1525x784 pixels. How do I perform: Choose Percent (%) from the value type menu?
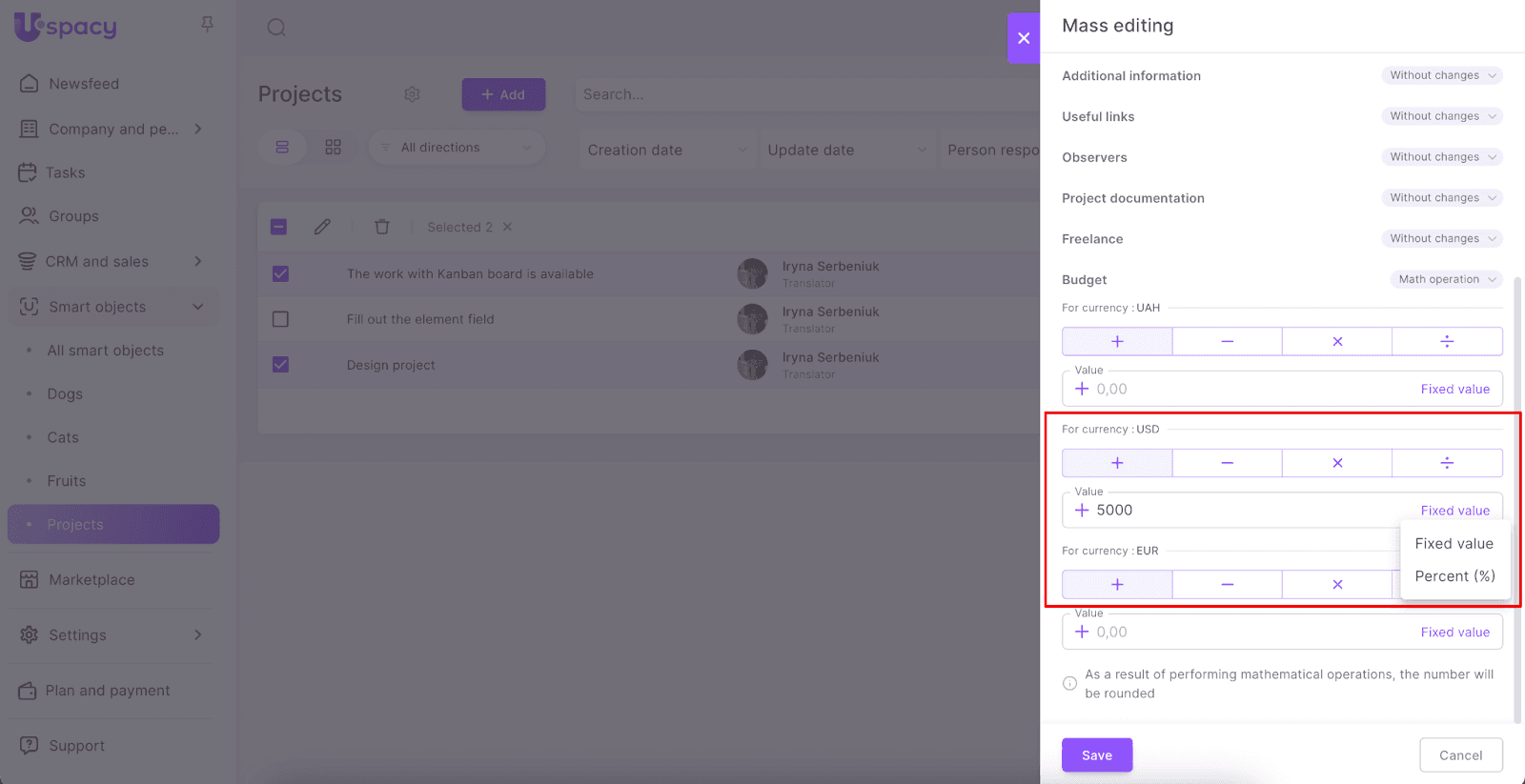pyautogui.click(x=1454, y=576)
